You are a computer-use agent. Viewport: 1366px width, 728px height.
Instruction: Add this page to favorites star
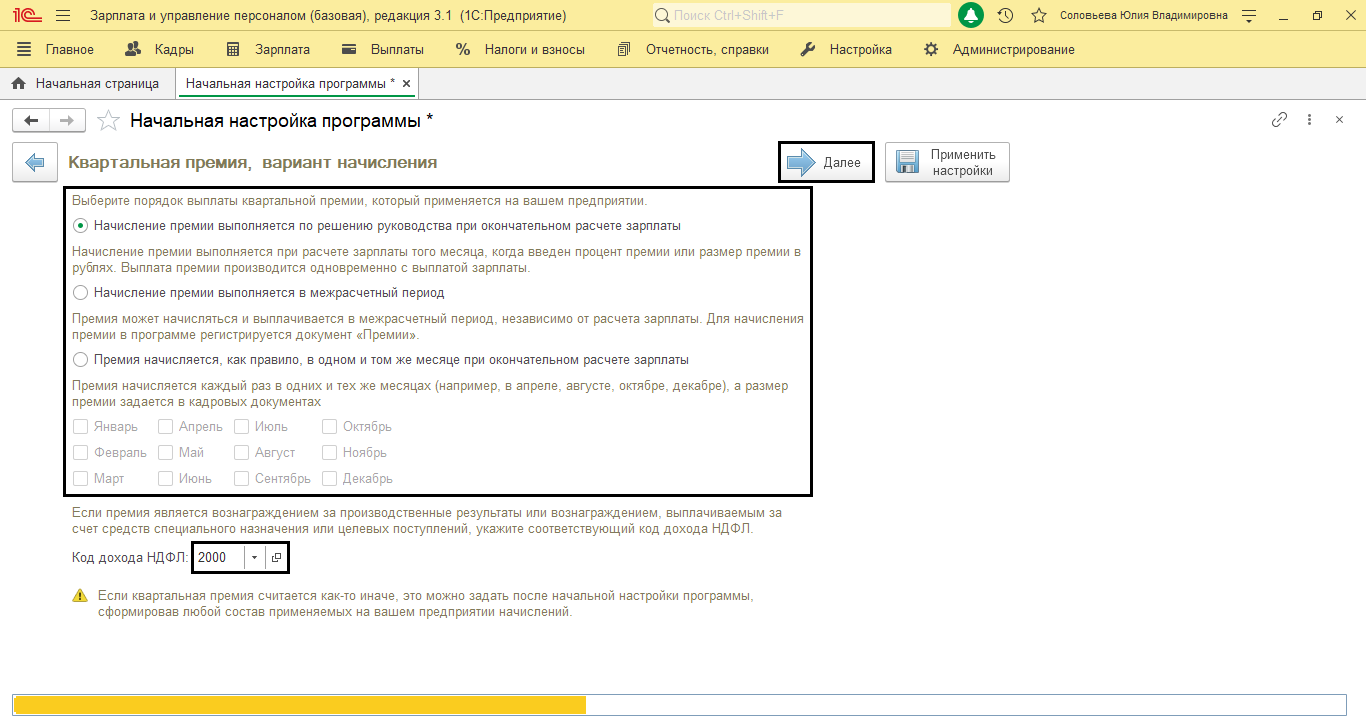(x=108, y=121)
